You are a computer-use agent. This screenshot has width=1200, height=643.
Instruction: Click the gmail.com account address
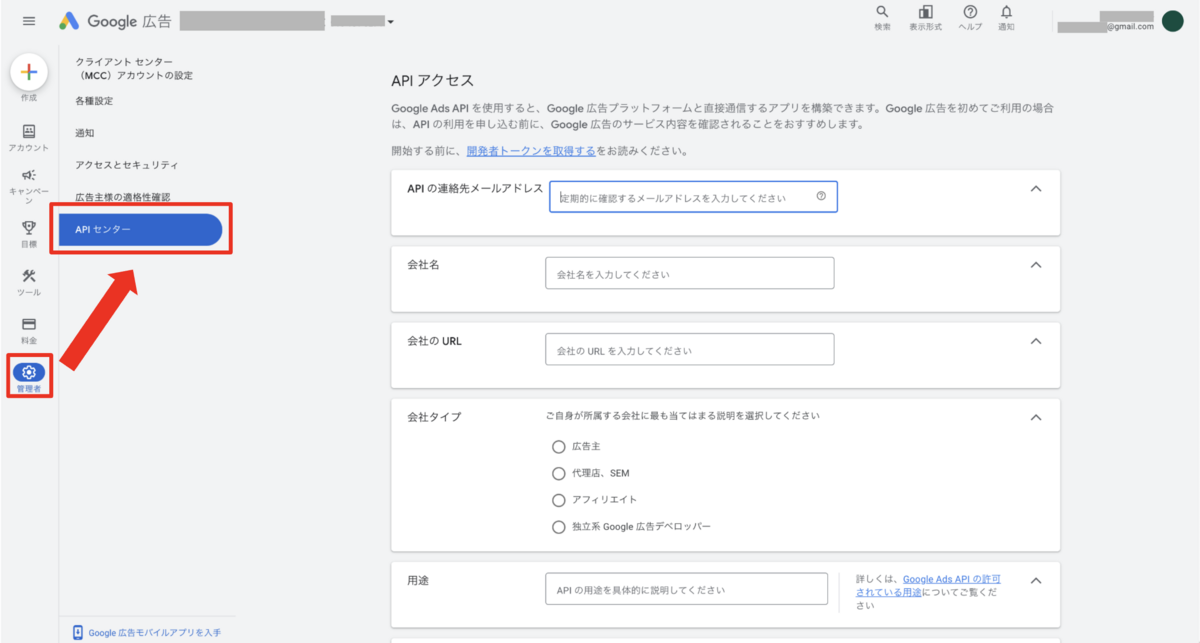(x=1130, y=27)
